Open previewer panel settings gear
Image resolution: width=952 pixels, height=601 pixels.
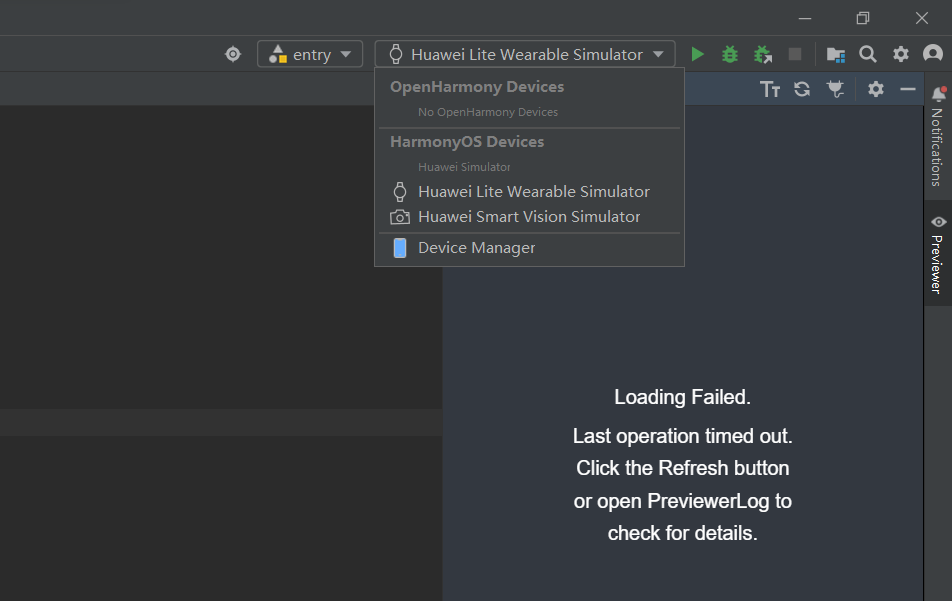click(876, 89)
